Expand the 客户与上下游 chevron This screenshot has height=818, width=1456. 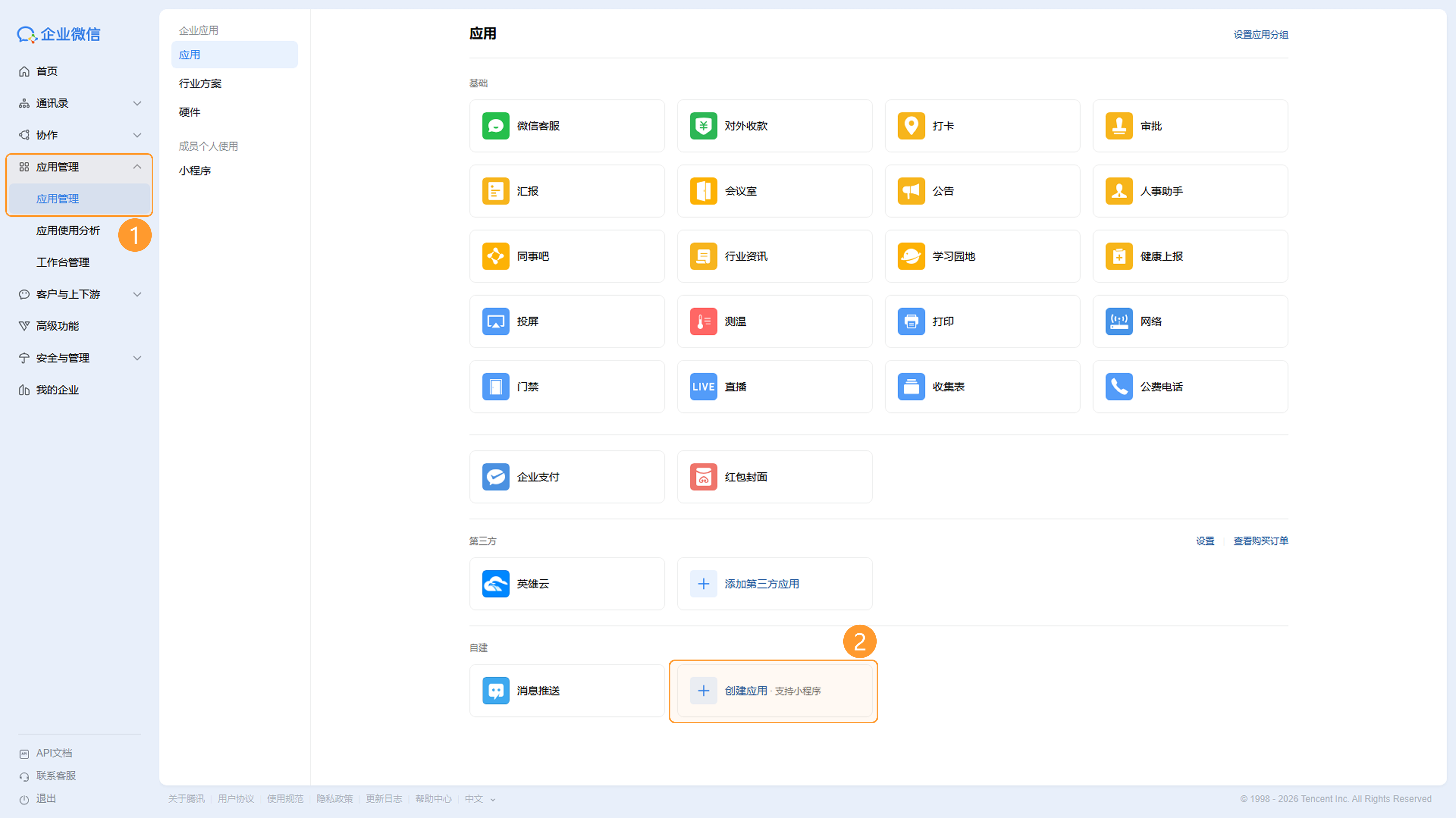point(137,294)
